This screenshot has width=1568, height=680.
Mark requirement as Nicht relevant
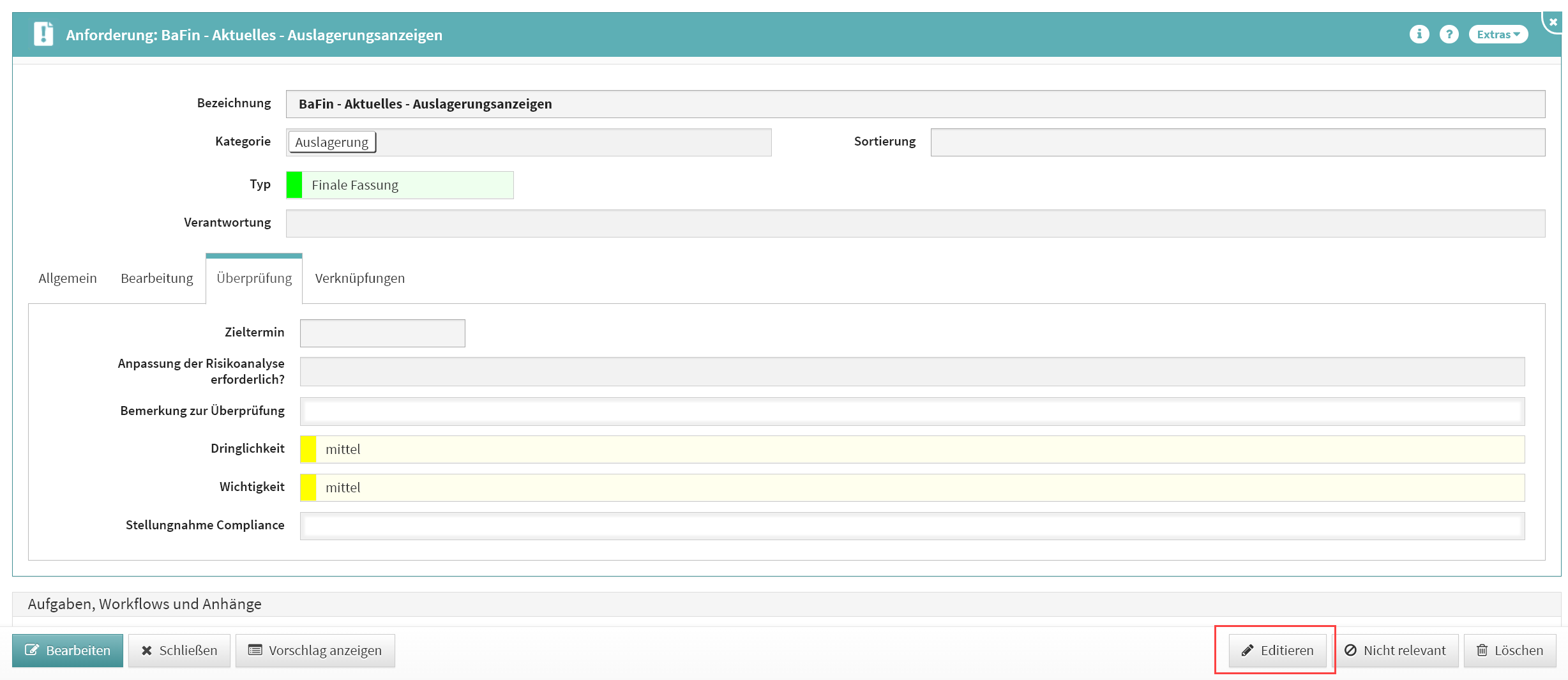pyautogui.click(x=1395, y=650)
